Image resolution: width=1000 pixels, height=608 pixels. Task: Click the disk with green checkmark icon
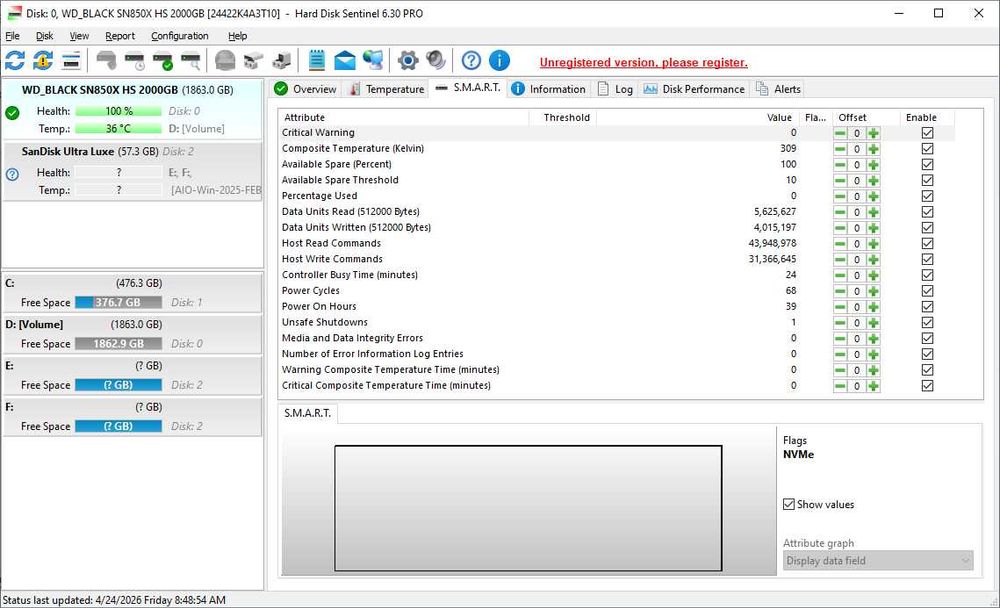click(163, 61)
